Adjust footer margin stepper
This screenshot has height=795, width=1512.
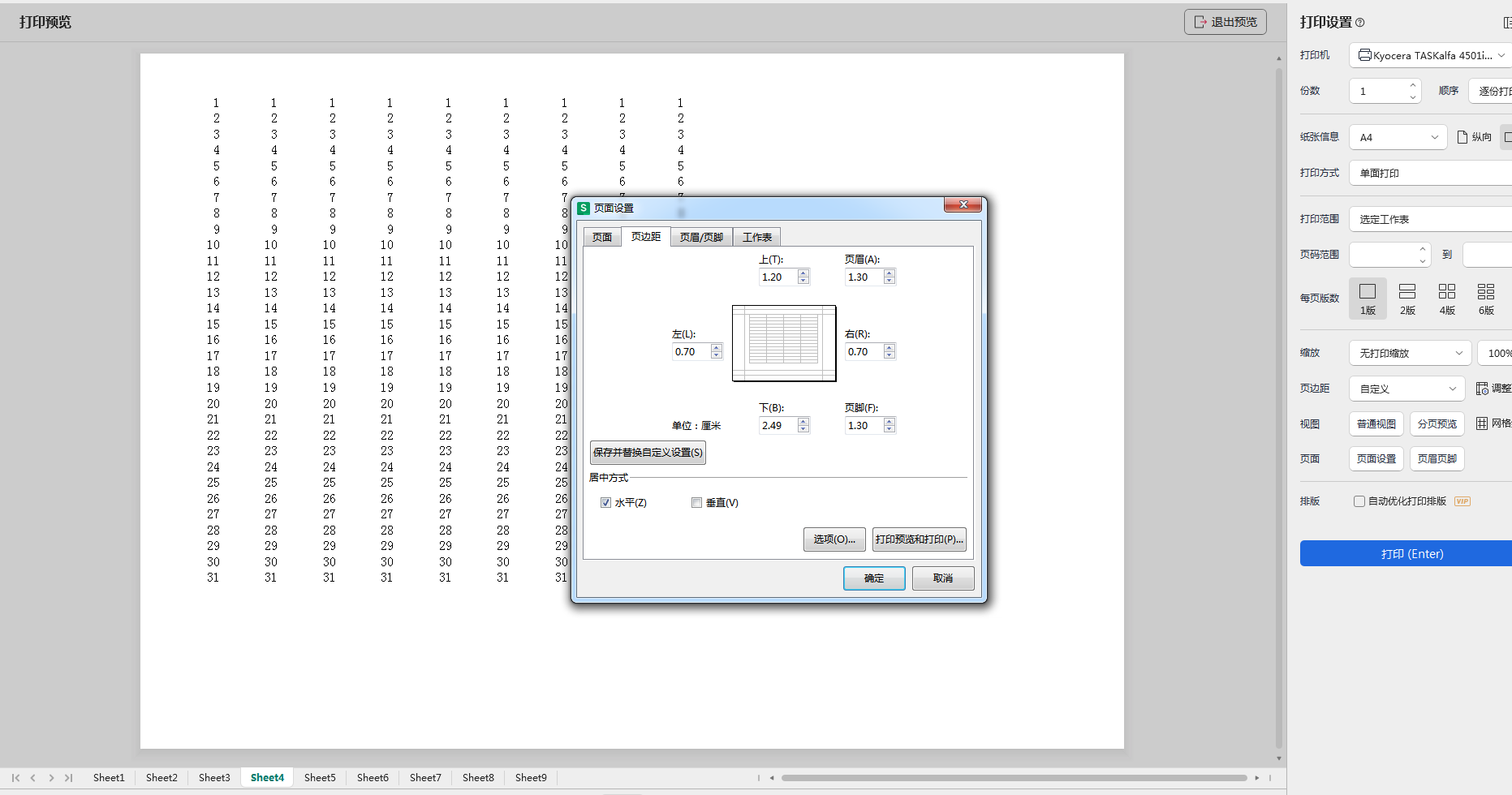click(x=890, y=425)
